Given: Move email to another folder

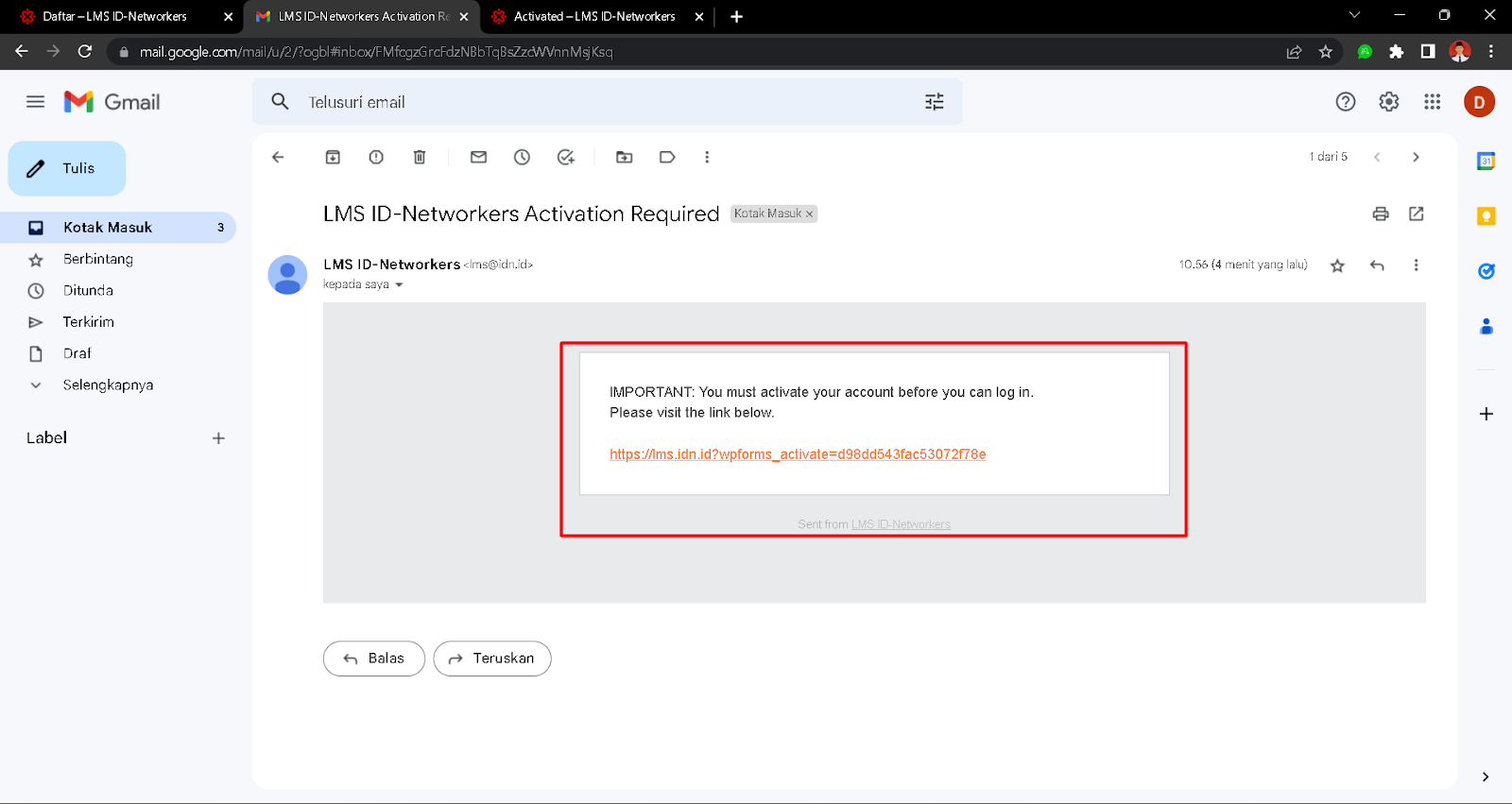Looking at the screenshot, I should click(624, 158).
